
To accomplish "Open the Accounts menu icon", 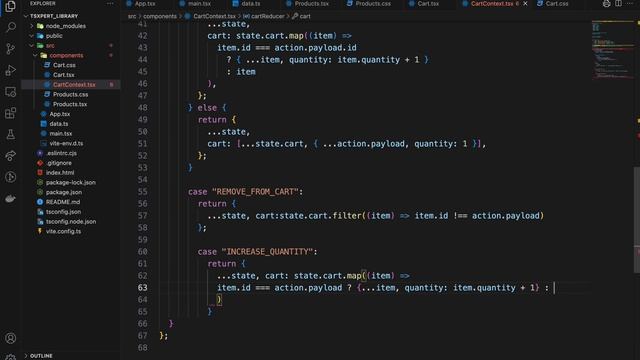I will tap(10, 338).
